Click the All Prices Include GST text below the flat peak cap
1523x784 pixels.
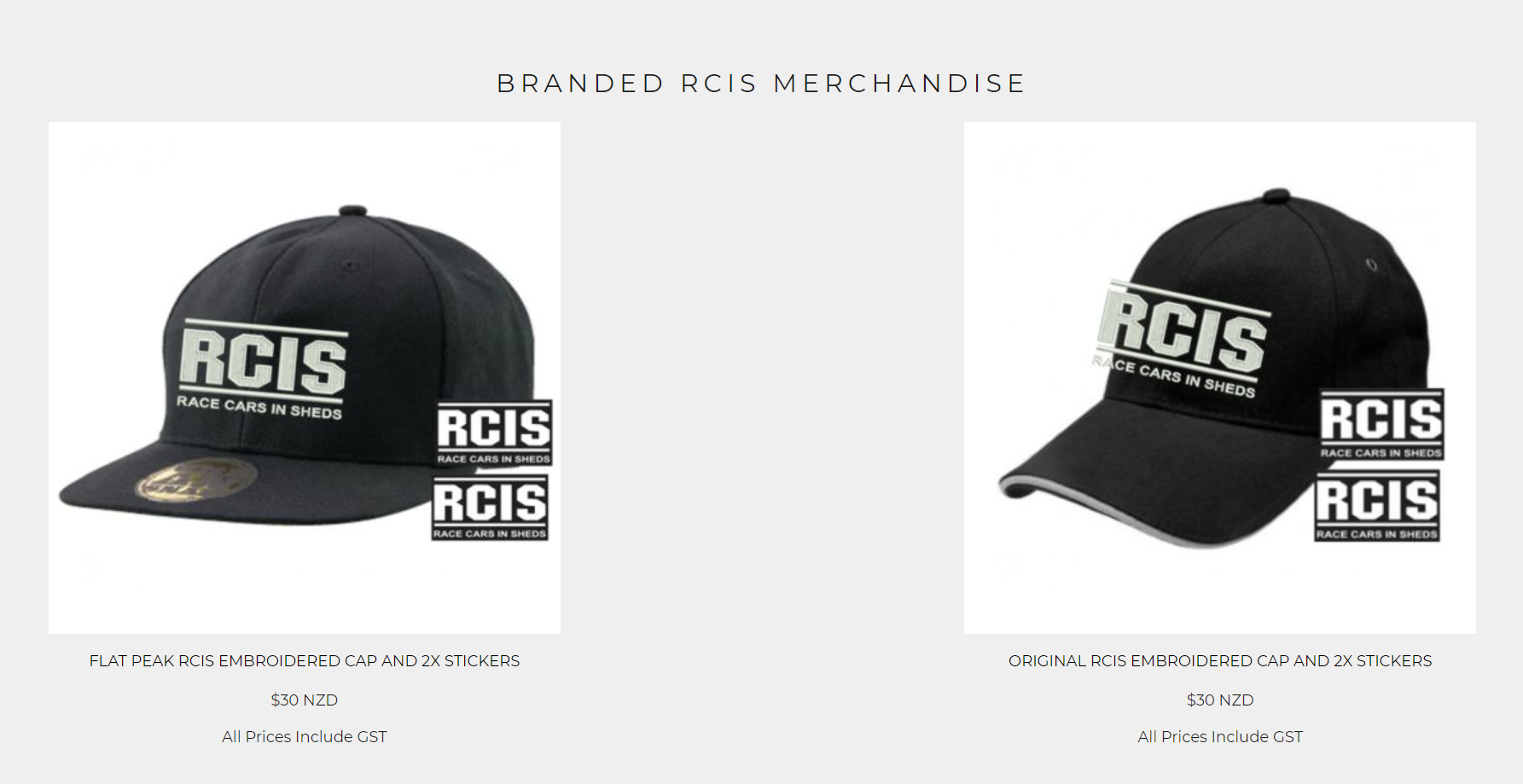(x=305, y=737)
